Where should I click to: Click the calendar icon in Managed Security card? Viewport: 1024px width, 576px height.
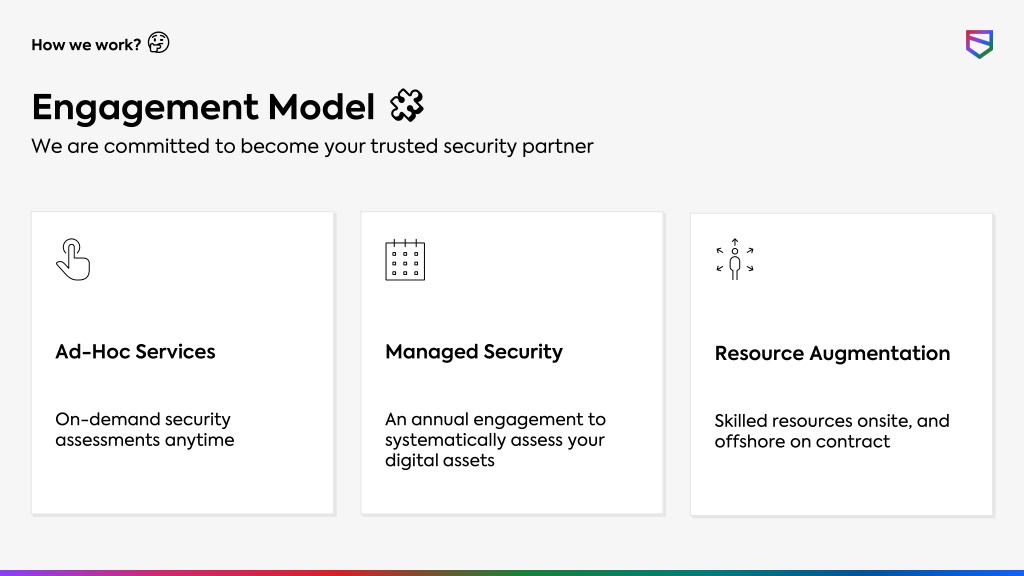coord(405,260)
